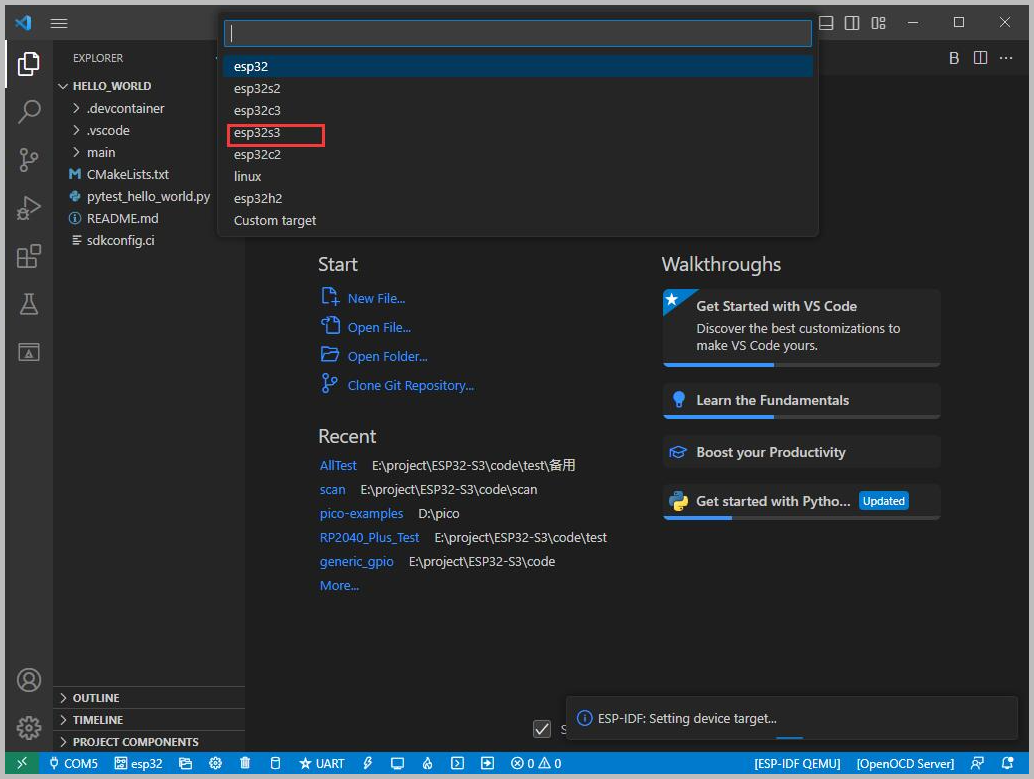Image resolution: width=1034 pixels, height=779 pixels.
Task: Click the device target search input field
Action: (517, 33)
